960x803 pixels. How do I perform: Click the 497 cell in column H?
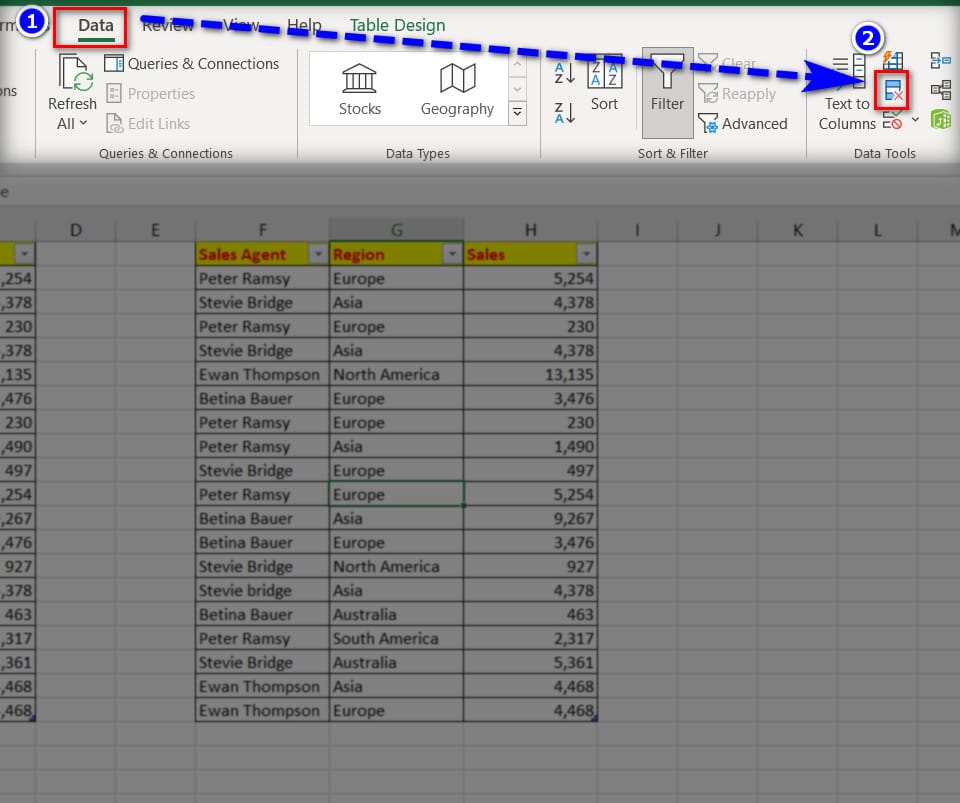point(530,470)
